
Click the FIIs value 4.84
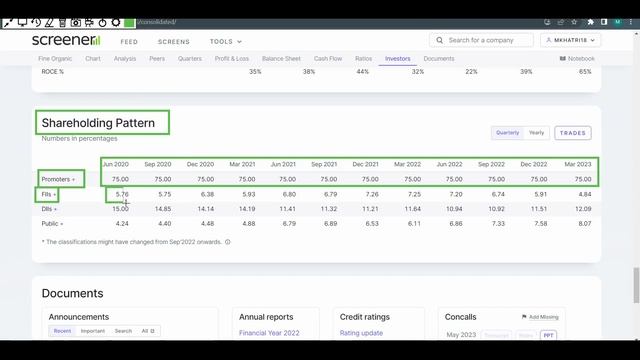pyautogui.click(x=584, y=194)
